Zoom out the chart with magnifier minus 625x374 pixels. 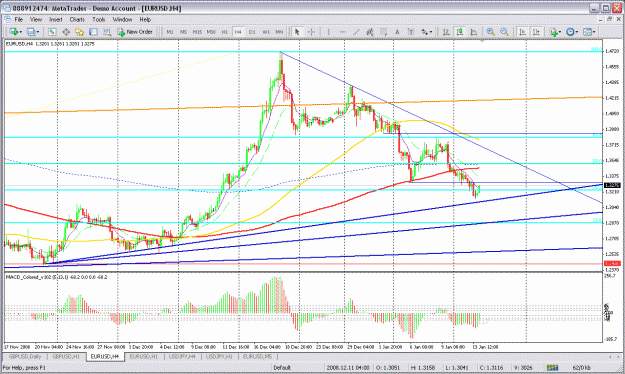tap(505, 32)
